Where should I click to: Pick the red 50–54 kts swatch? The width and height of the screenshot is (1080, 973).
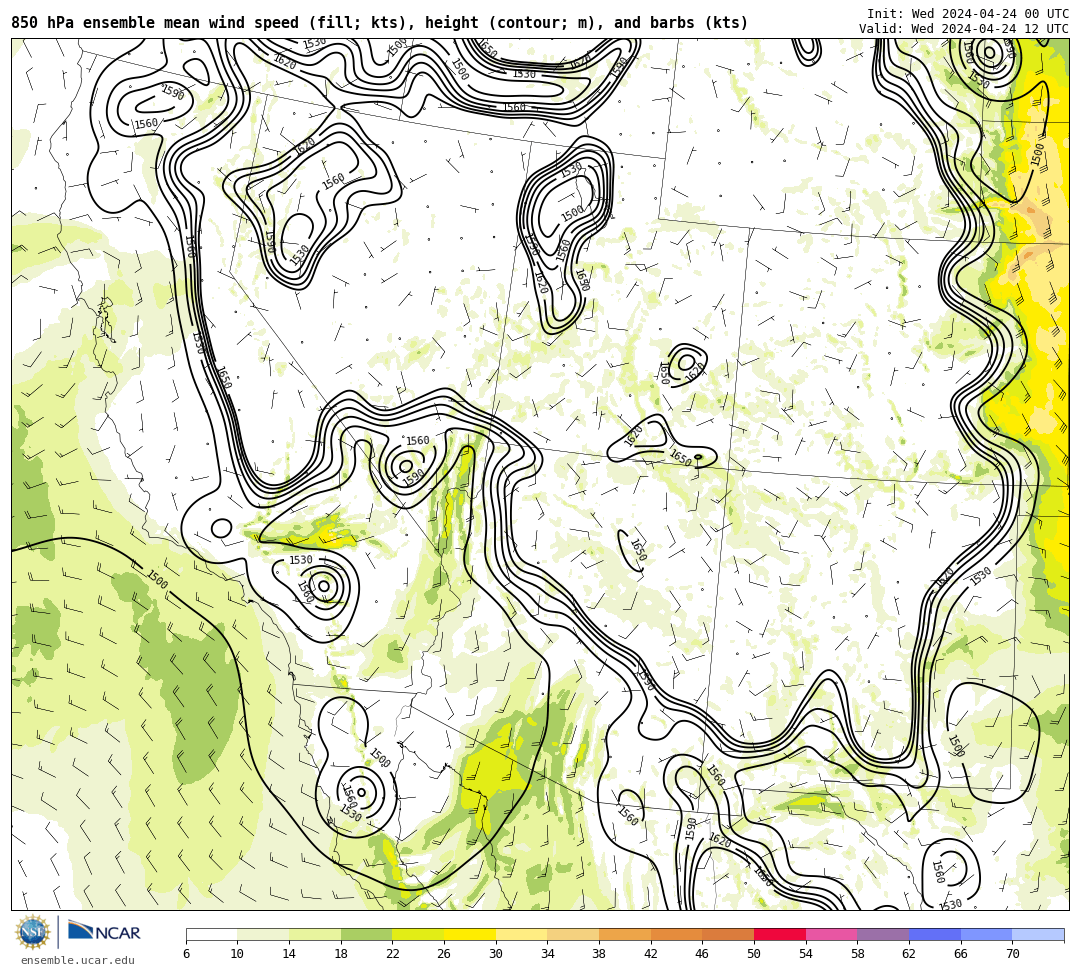click(780, 934)
